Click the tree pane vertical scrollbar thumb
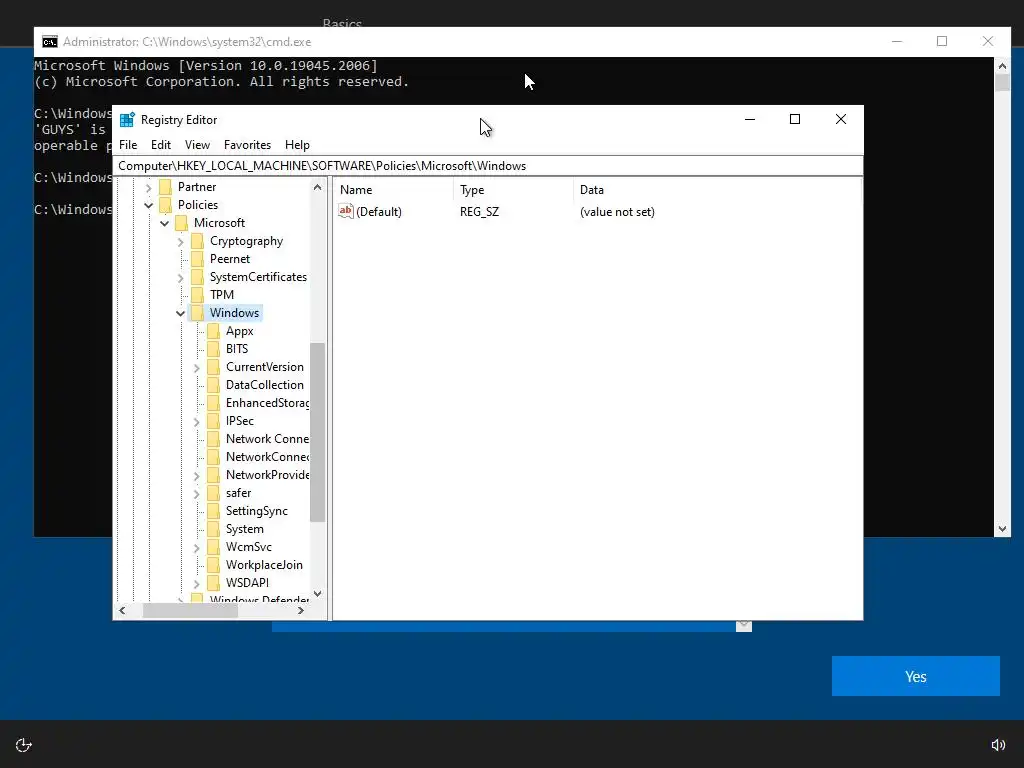Viewport: 1024px width, 768px height. (x=317, y=432)
